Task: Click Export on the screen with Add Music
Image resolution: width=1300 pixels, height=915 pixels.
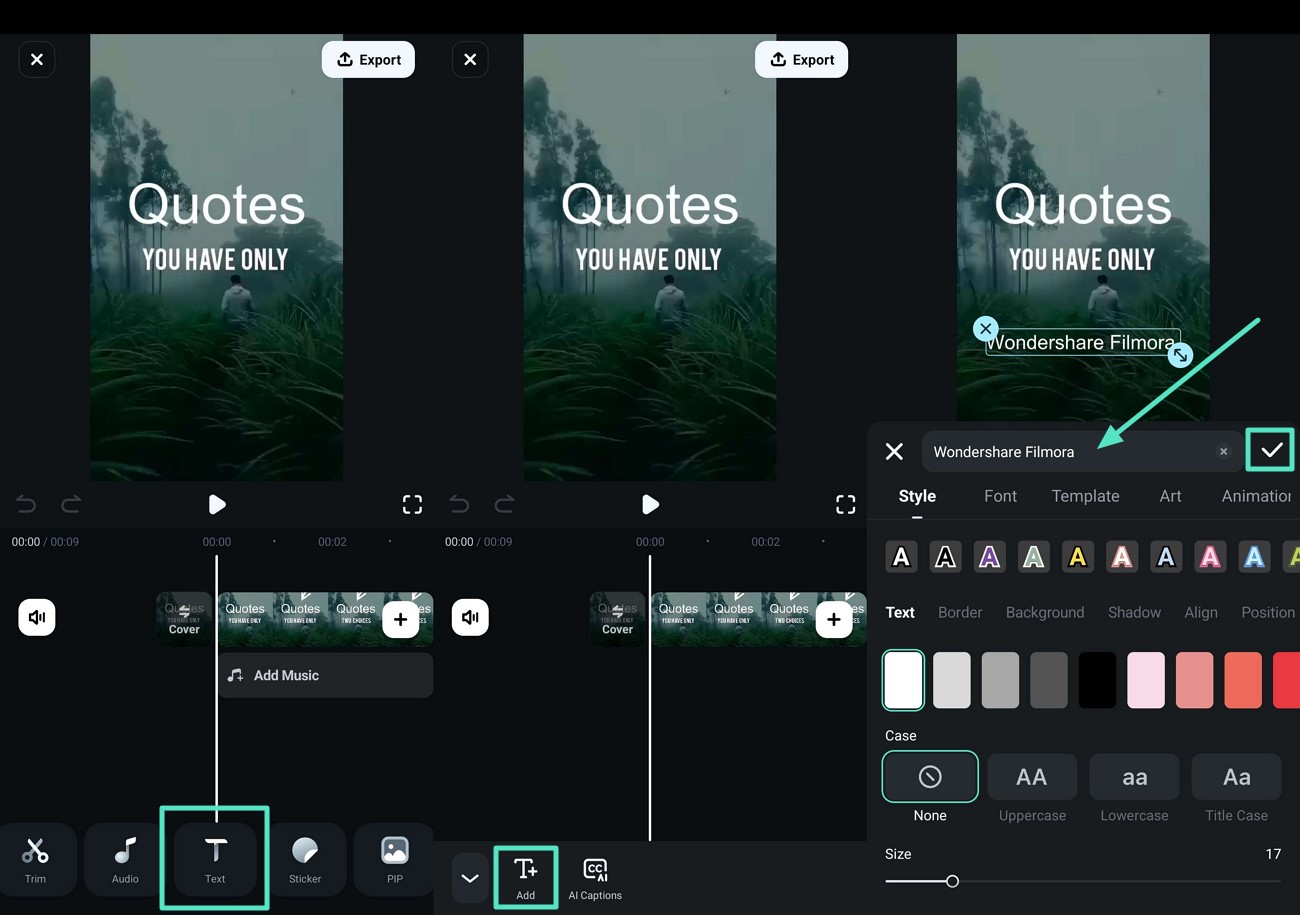Action: point(368,60)
